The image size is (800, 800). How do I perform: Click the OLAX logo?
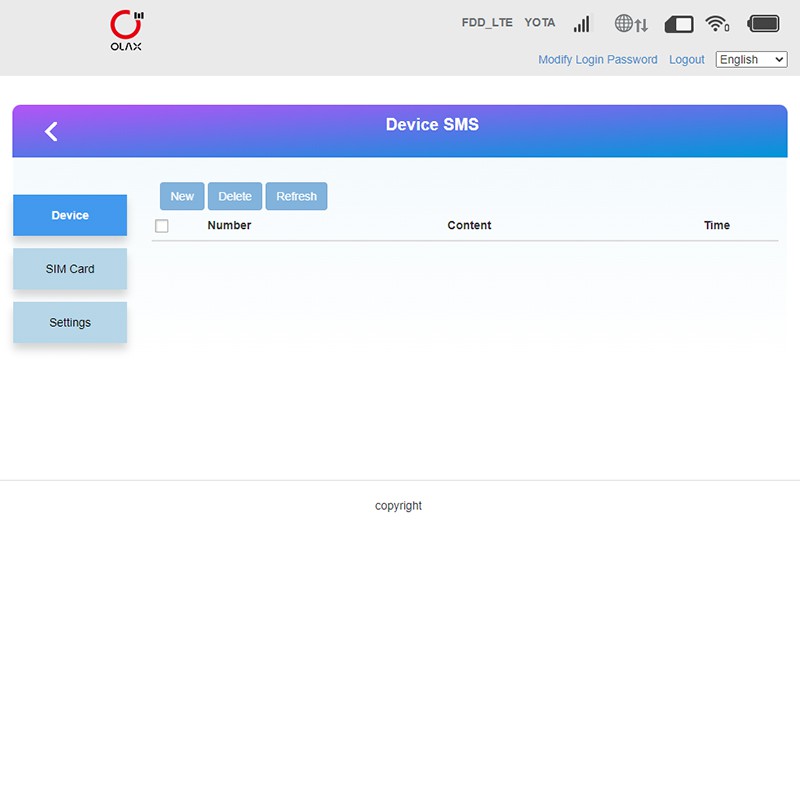(126, 31)
